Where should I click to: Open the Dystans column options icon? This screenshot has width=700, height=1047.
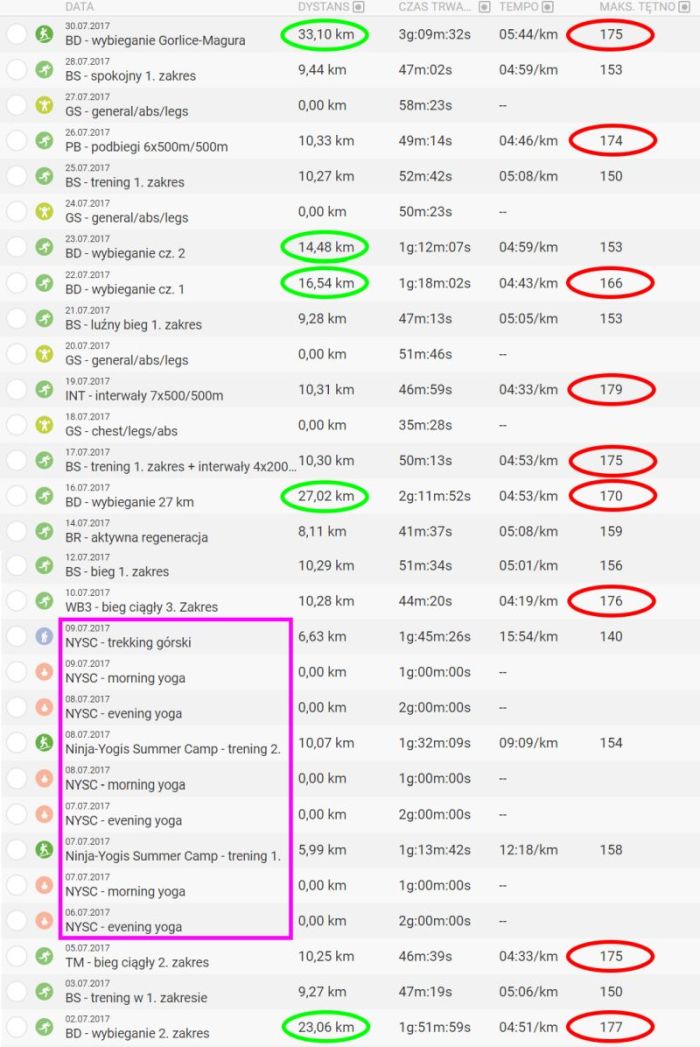point(359,7)
